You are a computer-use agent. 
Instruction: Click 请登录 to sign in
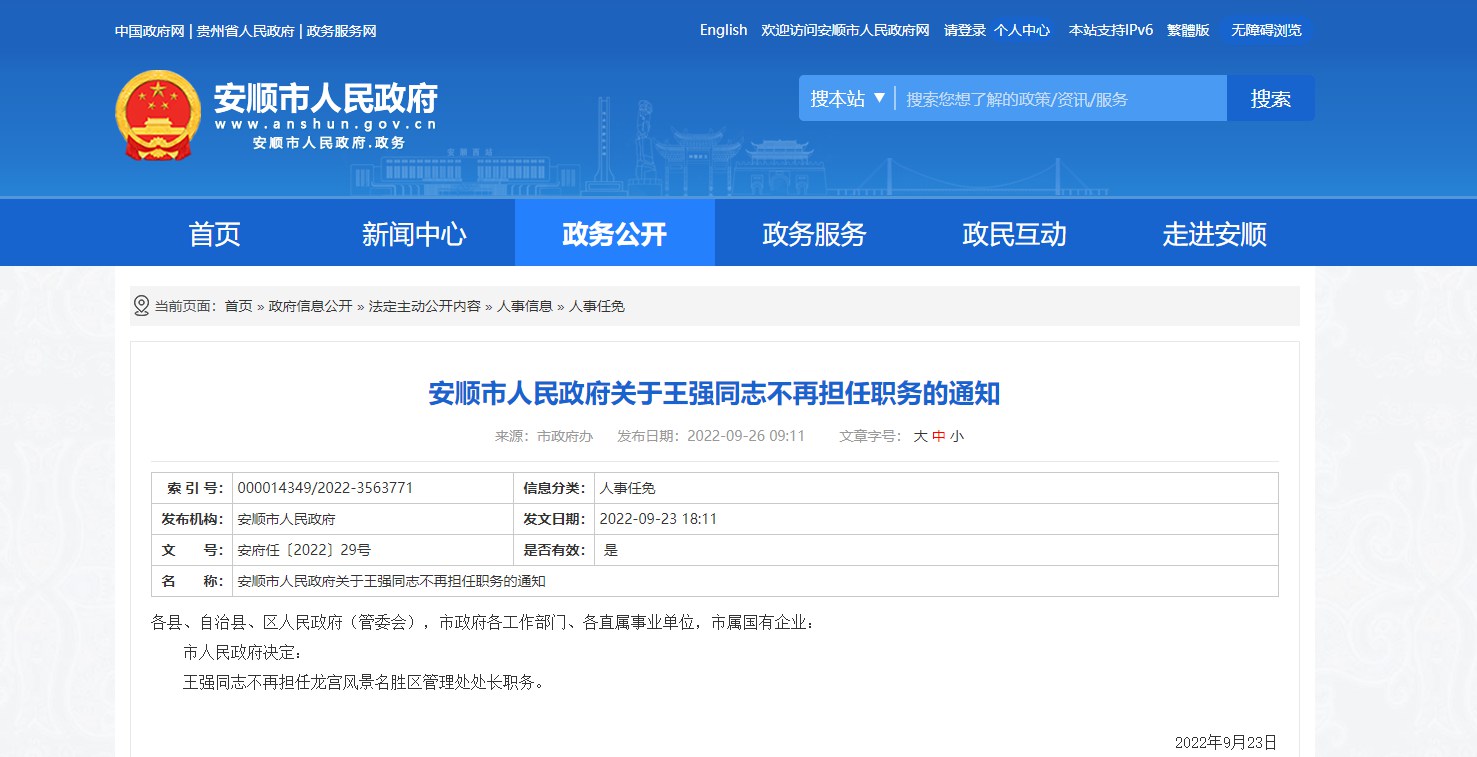click(965, 30)
